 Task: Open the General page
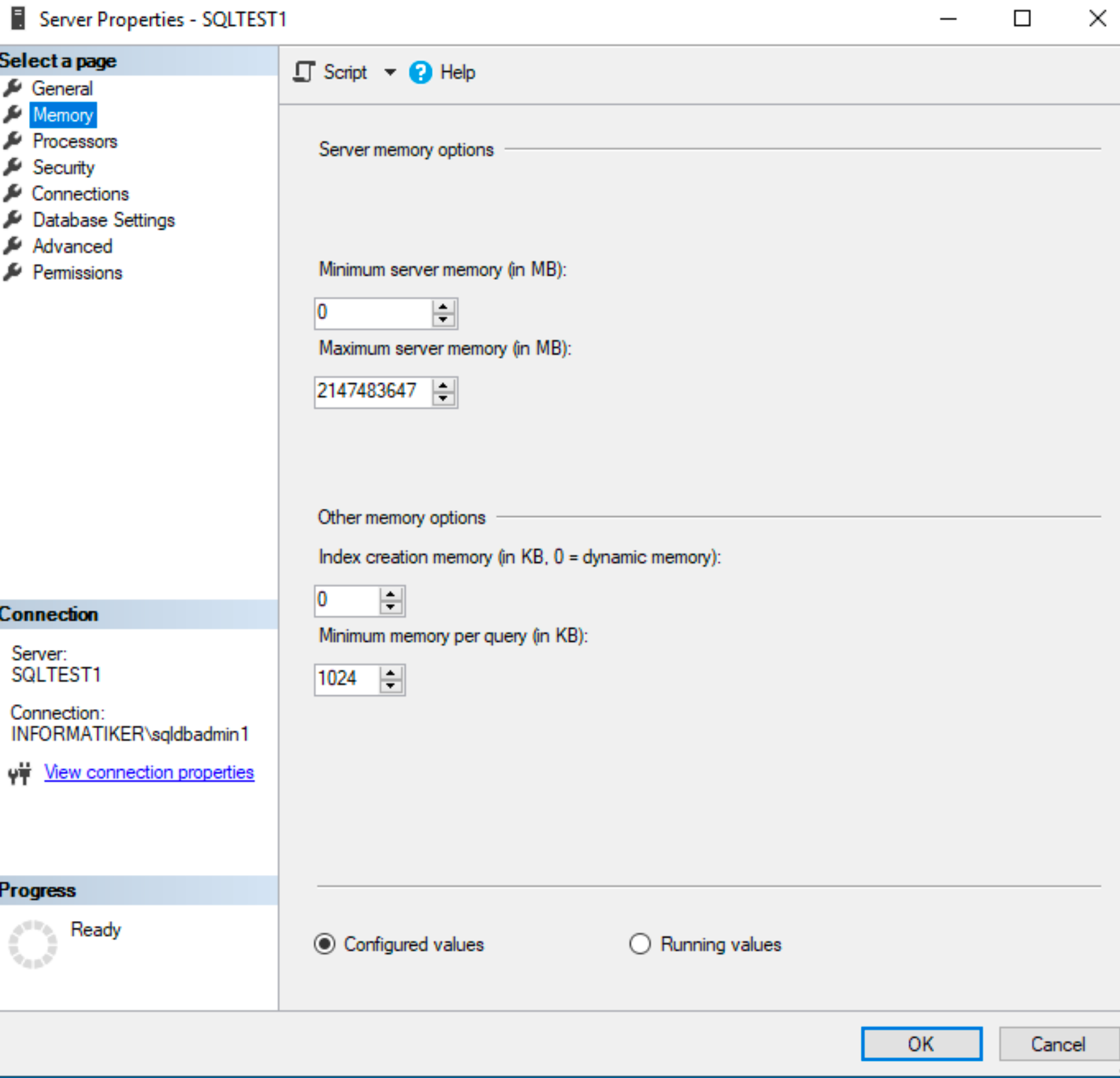point(62,88)
